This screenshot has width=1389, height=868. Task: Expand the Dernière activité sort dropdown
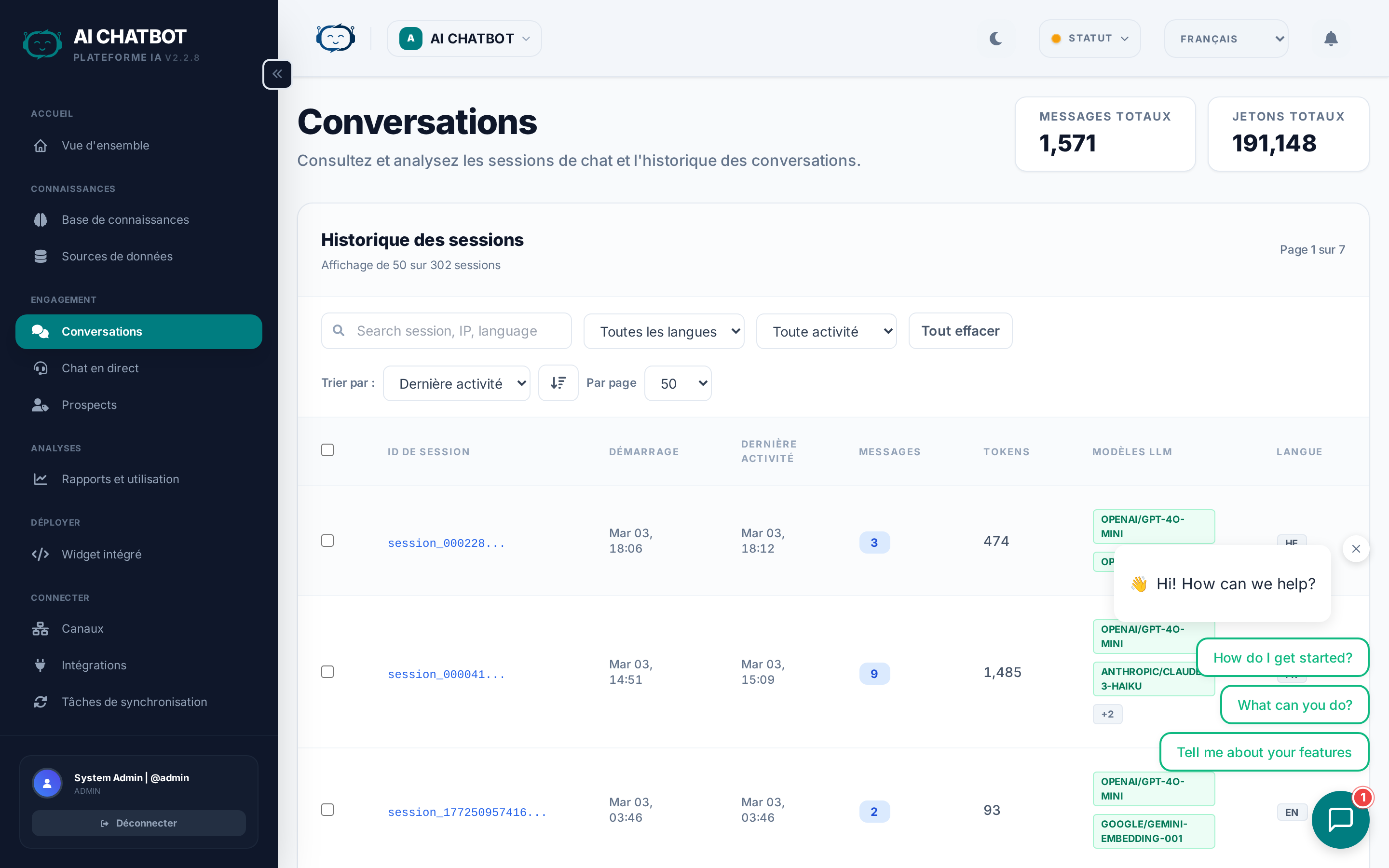pyautogui.click(x=456, y=383)
